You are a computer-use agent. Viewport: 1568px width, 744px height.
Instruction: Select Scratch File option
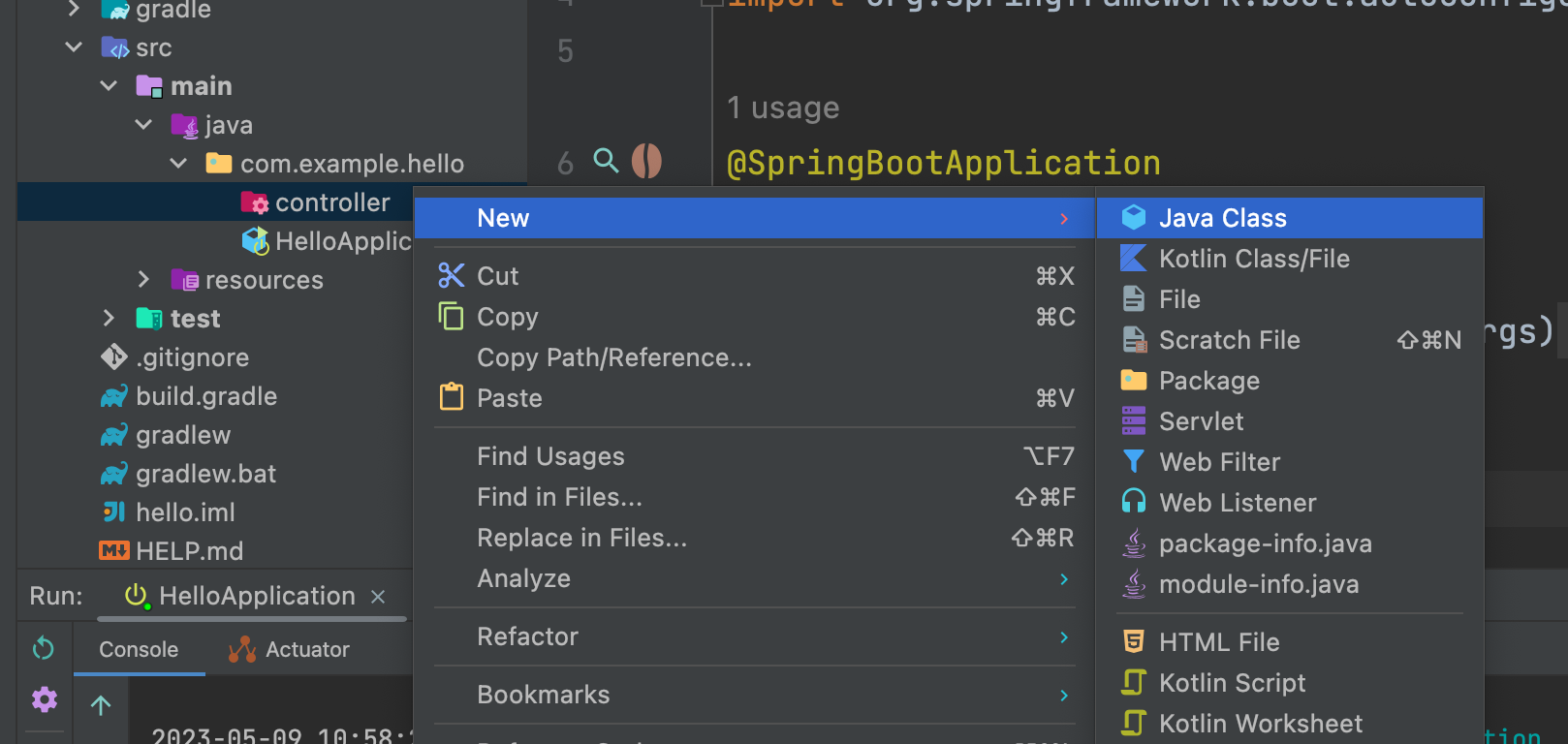[x=1290, y=340]
